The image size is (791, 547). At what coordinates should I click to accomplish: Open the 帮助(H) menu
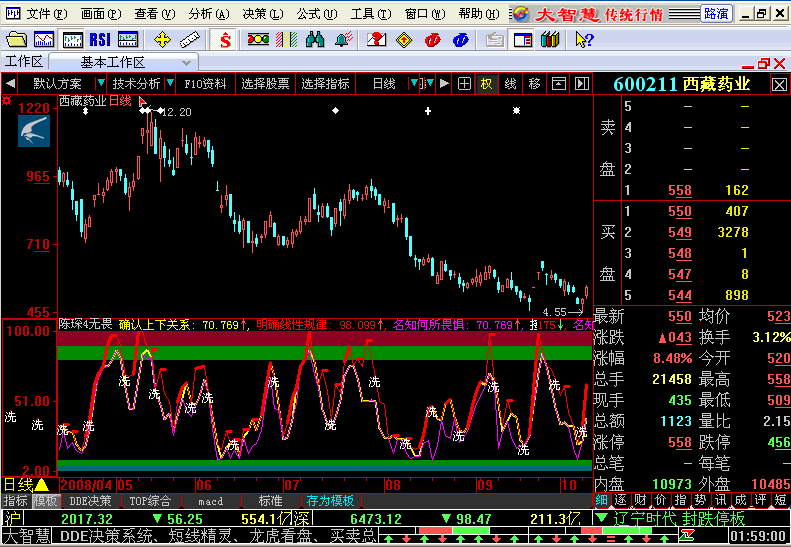tap(479, 14)
